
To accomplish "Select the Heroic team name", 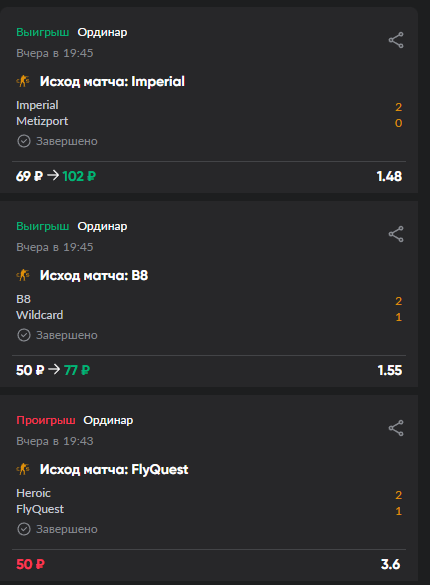I will [33, 493].
